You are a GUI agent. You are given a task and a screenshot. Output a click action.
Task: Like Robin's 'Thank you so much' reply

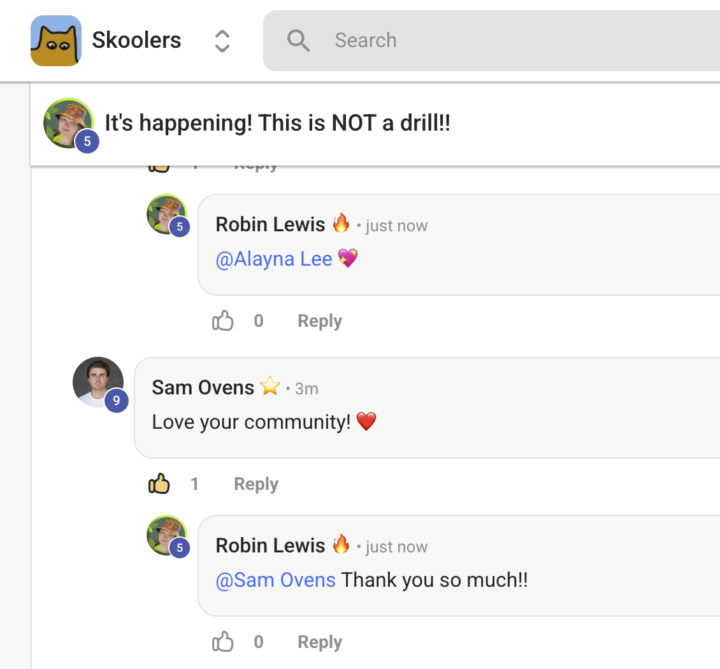[223, 641]
